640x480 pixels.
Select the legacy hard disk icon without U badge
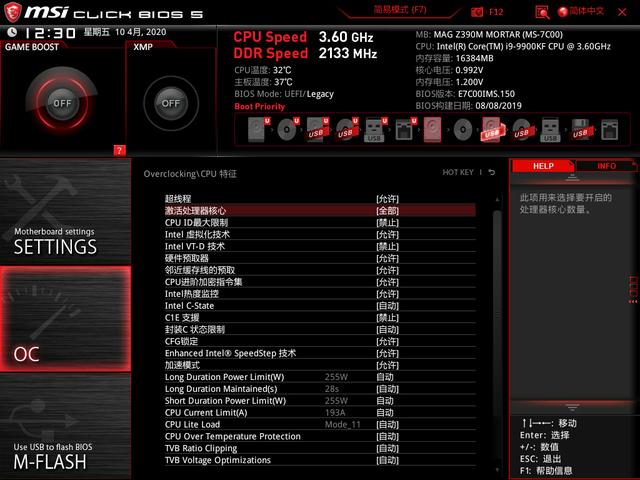pos(433,130)
